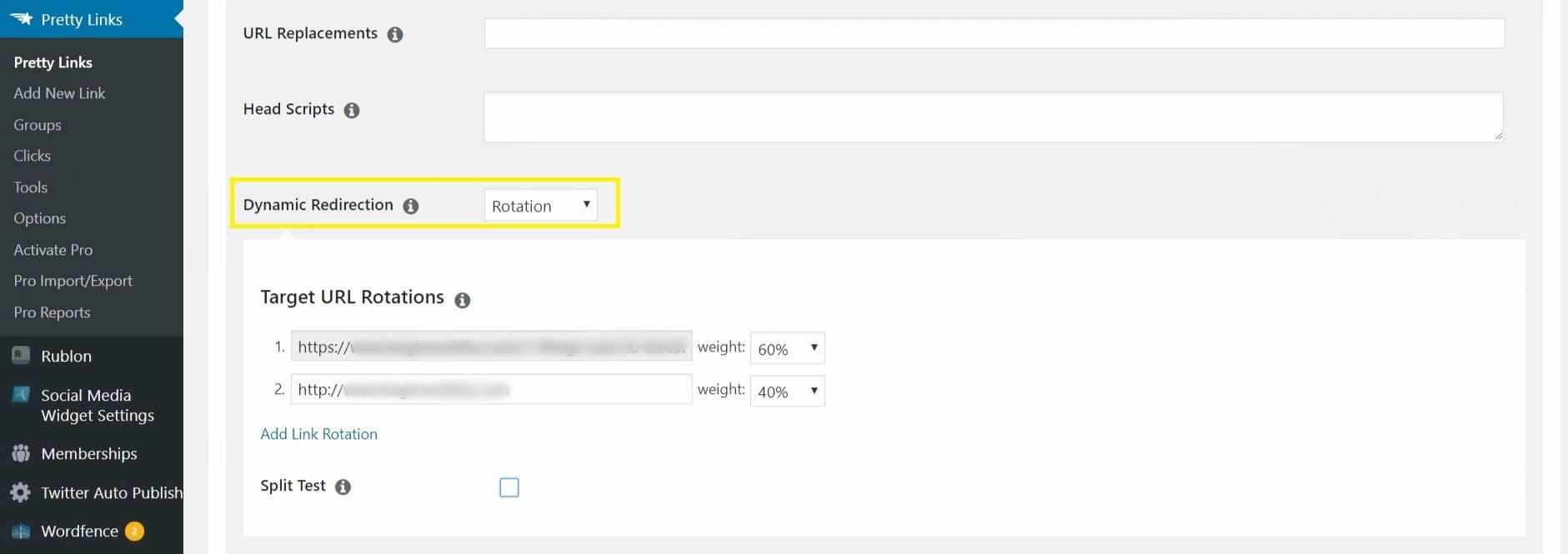Open the Pro Reports menu item
This screenshot has width=1568, height=554.
pos(52,312)
